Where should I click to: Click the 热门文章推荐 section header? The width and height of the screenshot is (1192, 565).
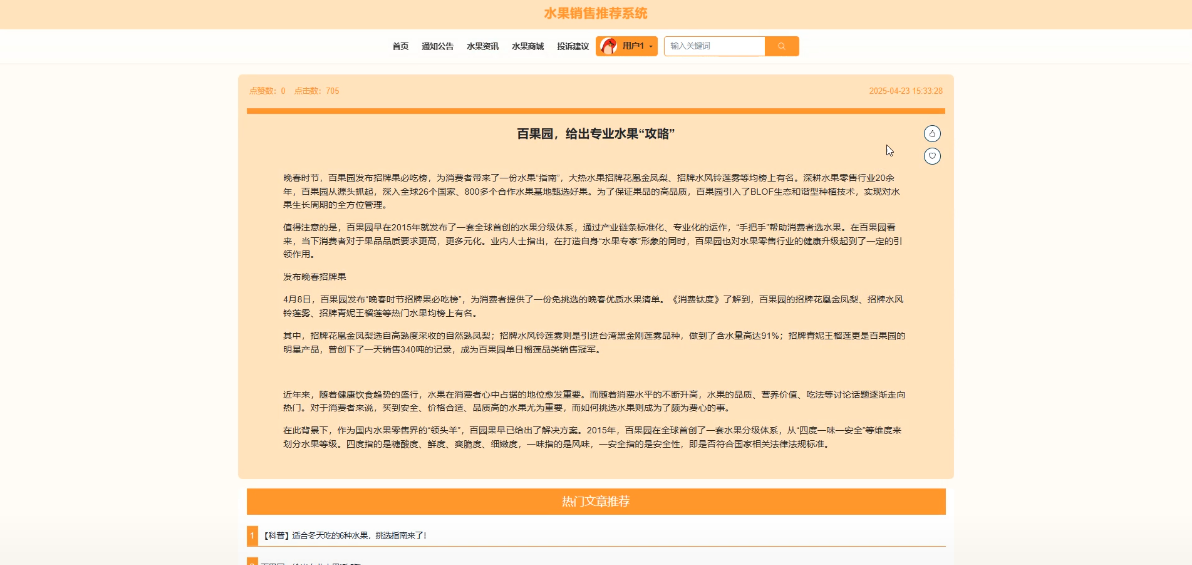tap(596, 502)
